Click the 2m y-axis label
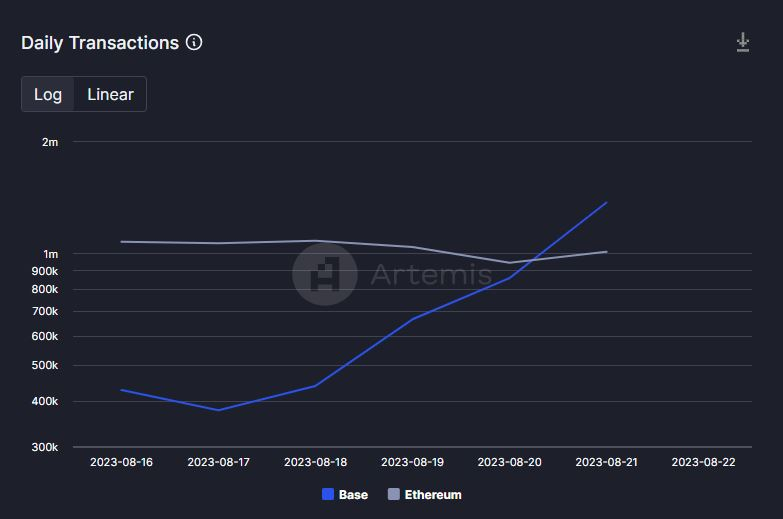The height and width of the screenshot is (519, 783). pos(50,142)
